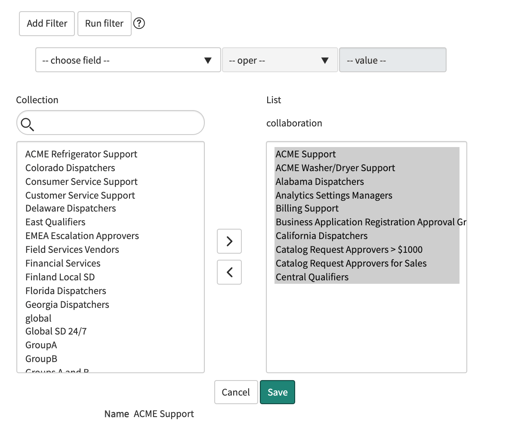Click the value input field
The image size is (512, 442).
393,60
